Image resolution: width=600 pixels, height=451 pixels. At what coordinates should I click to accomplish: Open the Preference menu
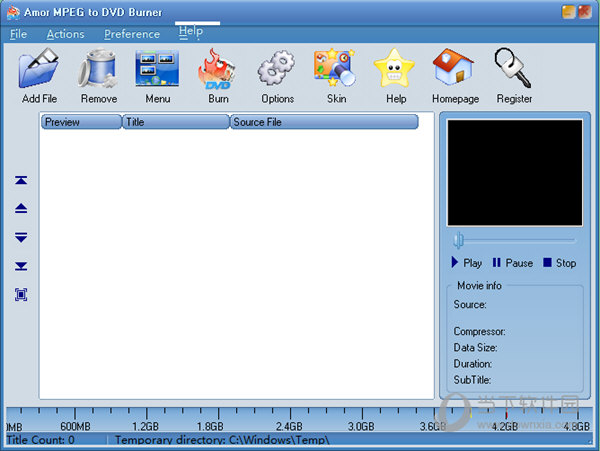(132, 34)
